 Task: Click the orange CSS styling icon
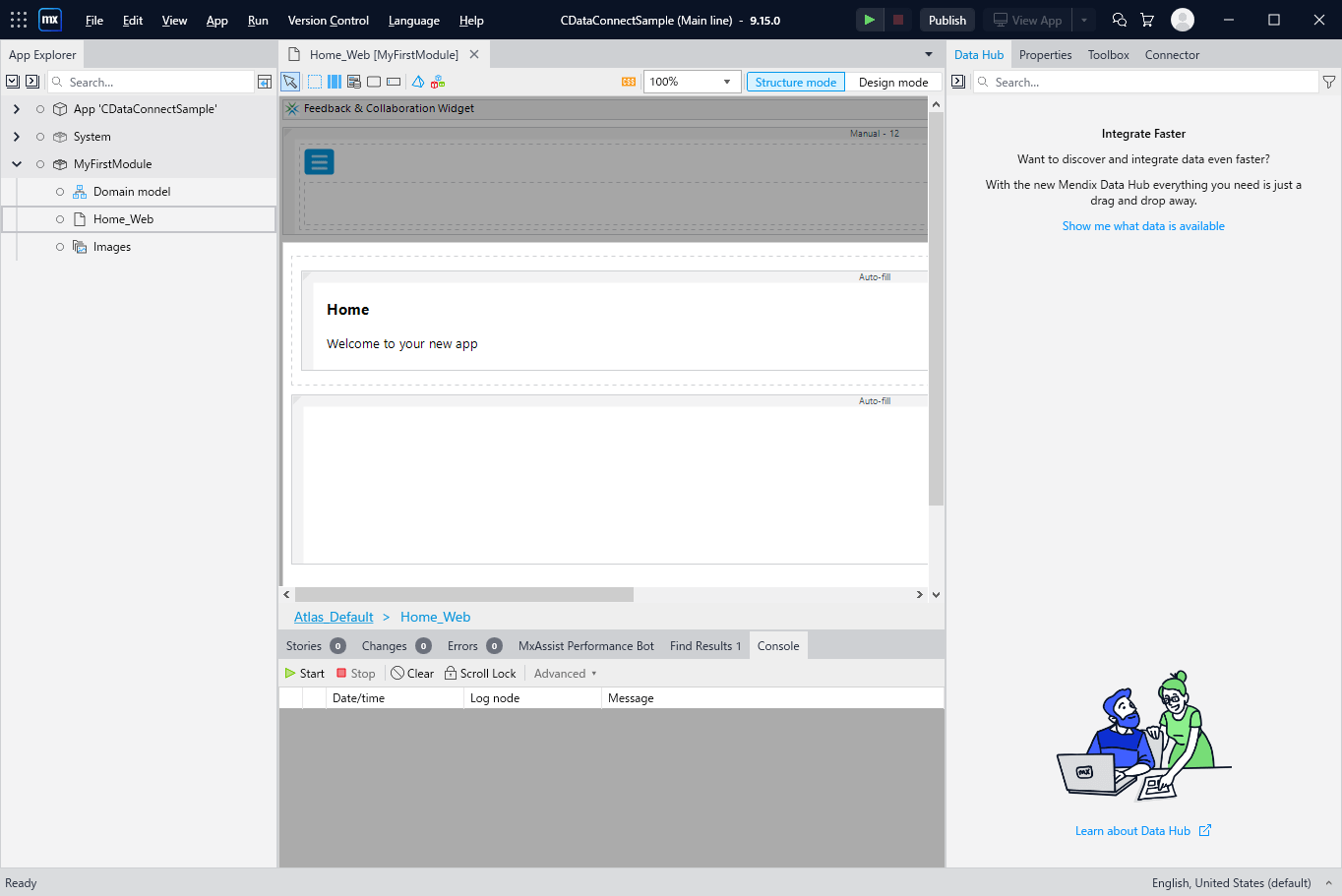(x=629, y=82)
